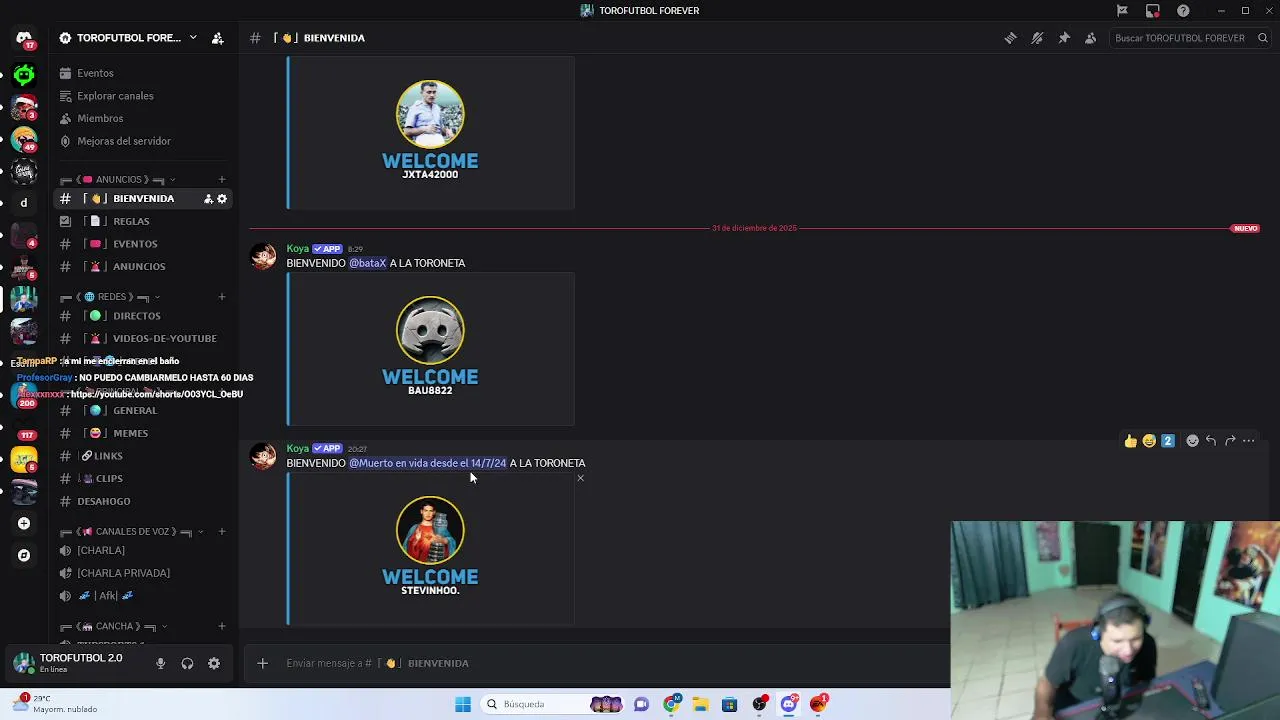Click Koya username on 8:29 message
This screenshot has width=1280, height=720.
click(x=298, y=249)
